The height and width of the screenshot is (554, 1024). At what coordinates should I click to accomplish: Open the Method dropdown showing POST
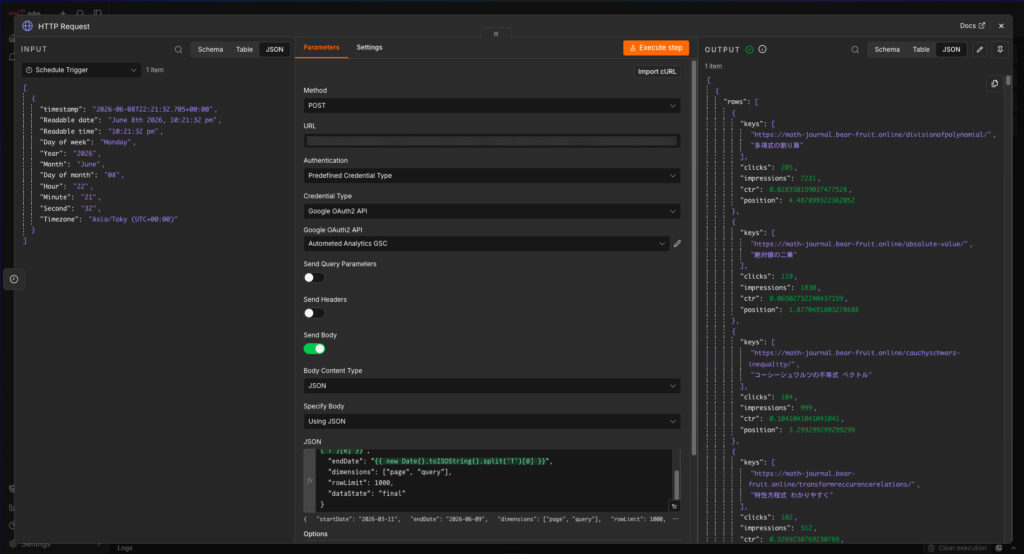[492, 106]
